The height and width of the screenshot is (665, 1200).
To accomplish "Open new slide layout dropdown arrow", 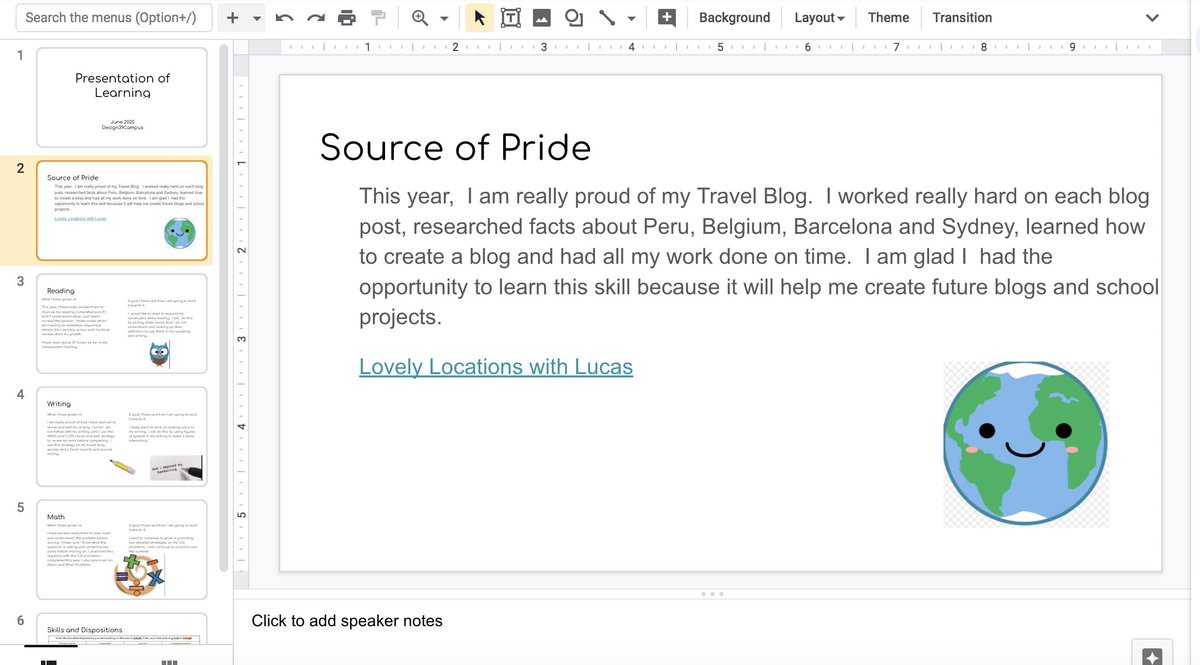I will pos(256,18).
